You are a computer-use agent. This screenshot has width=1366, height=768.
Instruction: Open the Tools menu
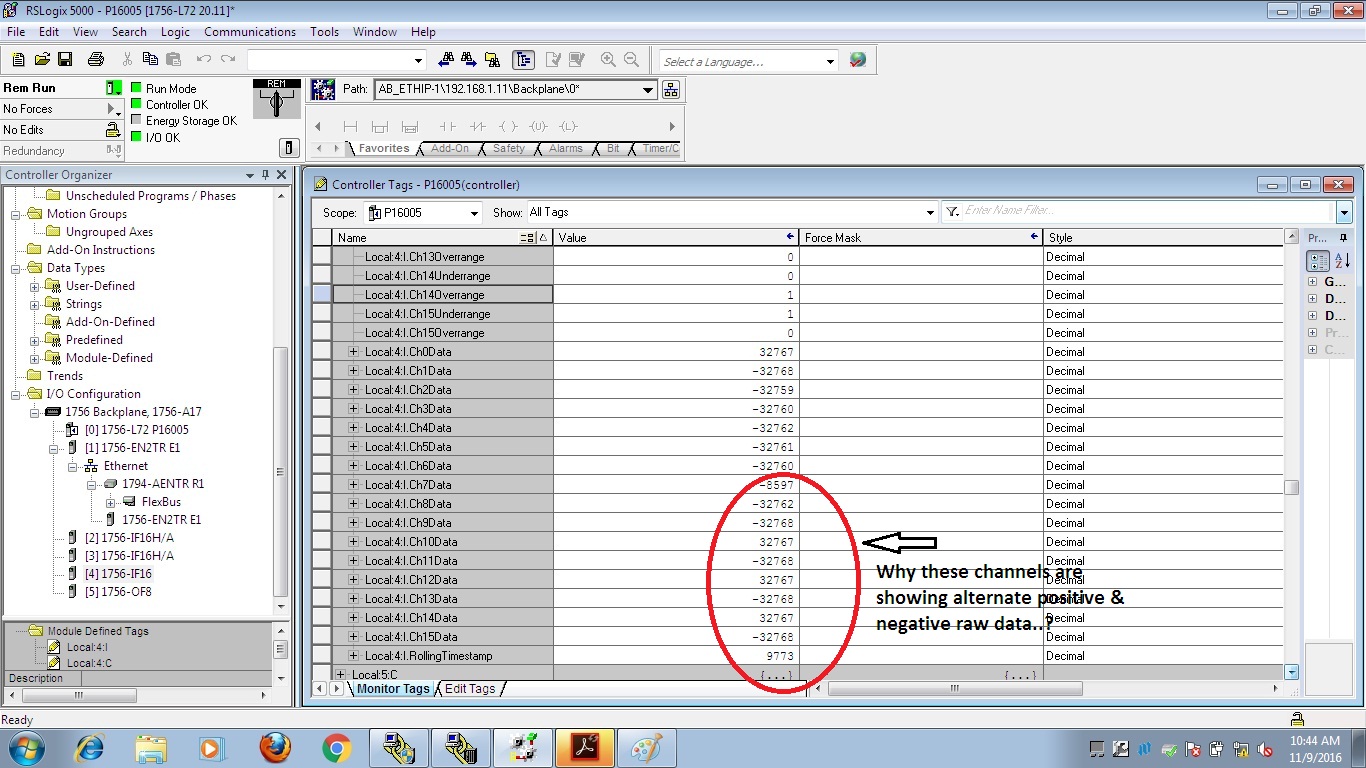(x=324, y=32)
